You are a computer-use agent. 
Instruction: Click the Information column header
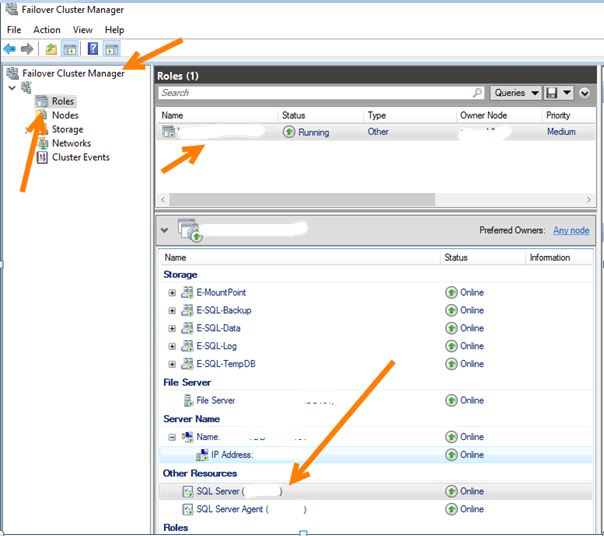coord(550,257)
